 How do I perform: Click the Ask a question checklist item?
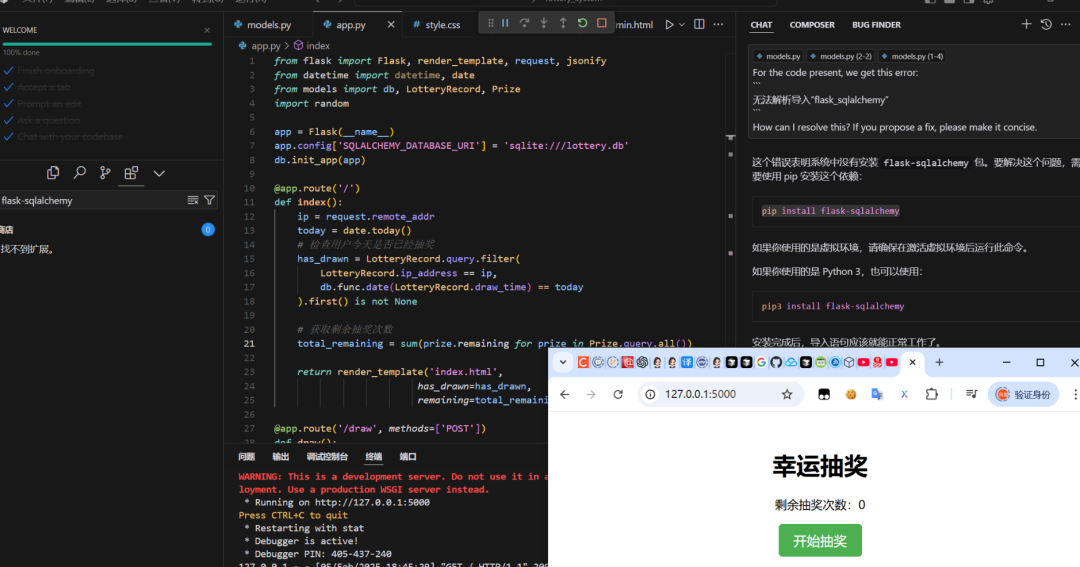pos(48,120)
